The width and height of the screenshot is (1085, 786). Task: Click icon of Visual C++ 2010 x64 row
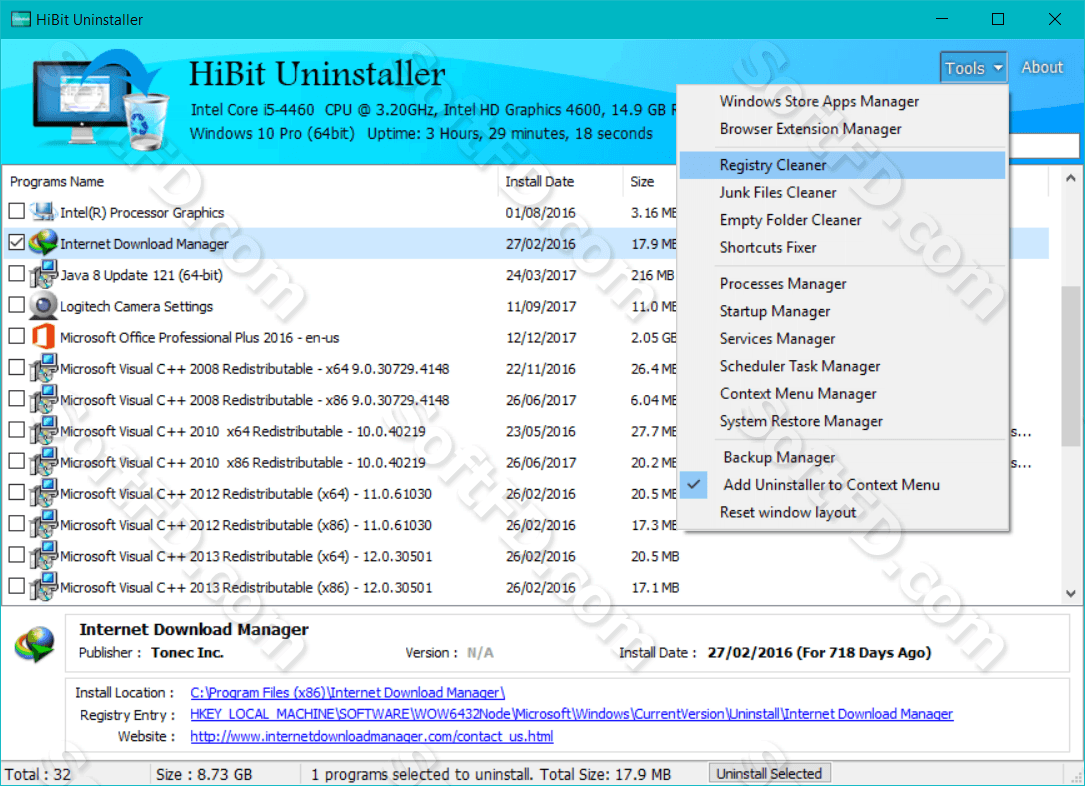tap(43, 430)
